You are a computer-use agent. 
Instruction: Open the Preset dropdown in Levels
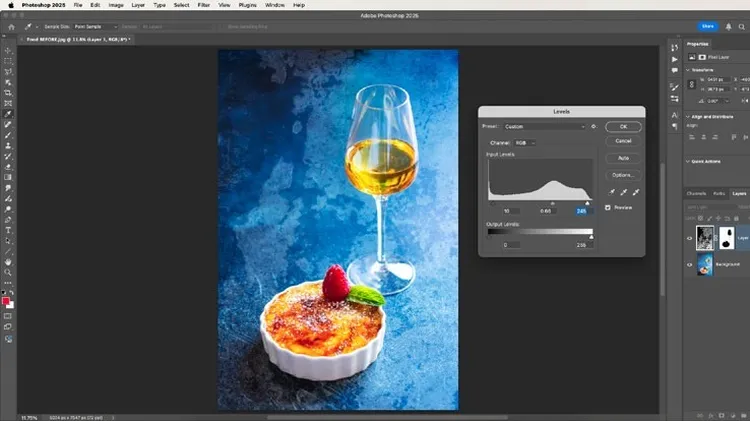click(x=546, y=127)
